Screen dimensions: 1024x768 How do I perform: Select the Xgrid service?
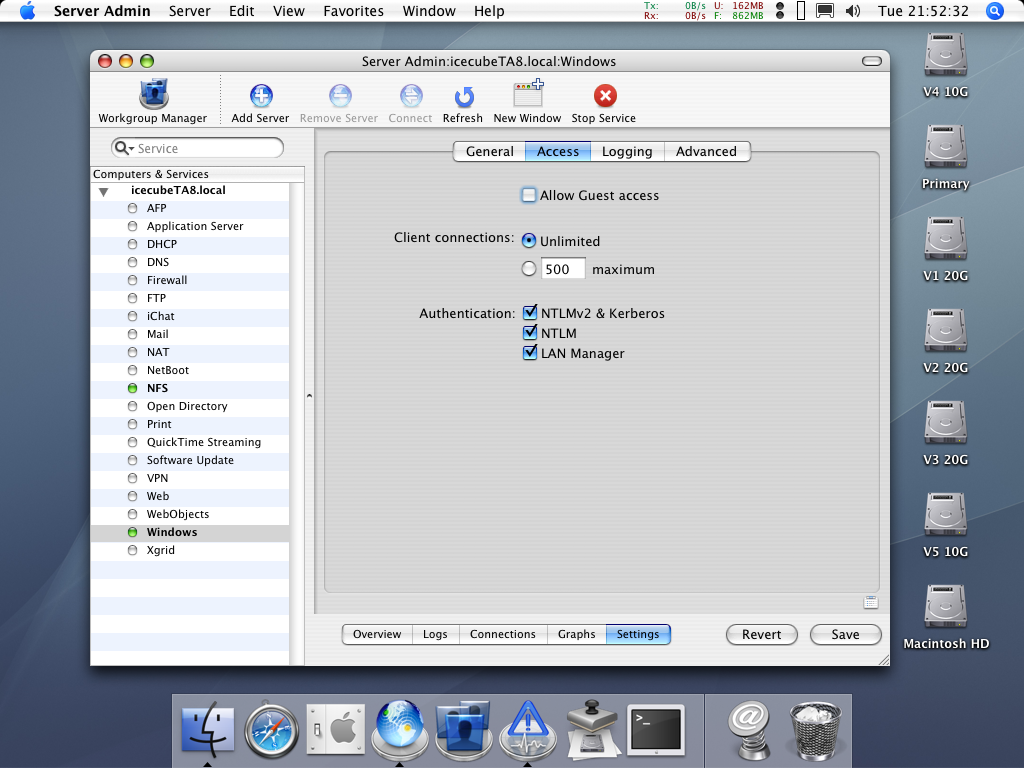190,551
